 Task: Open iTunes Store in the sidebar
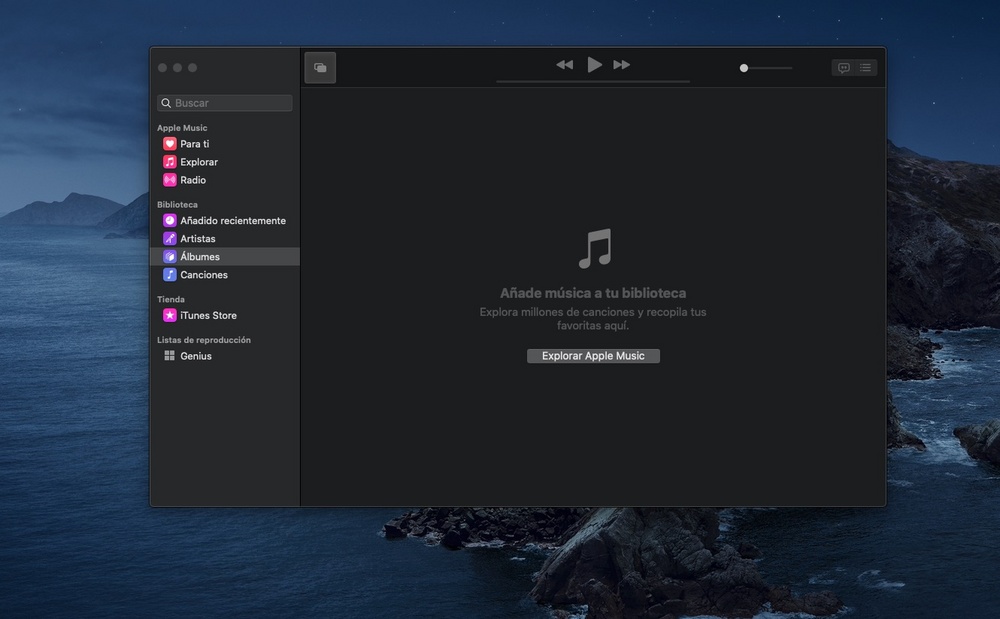224,316
